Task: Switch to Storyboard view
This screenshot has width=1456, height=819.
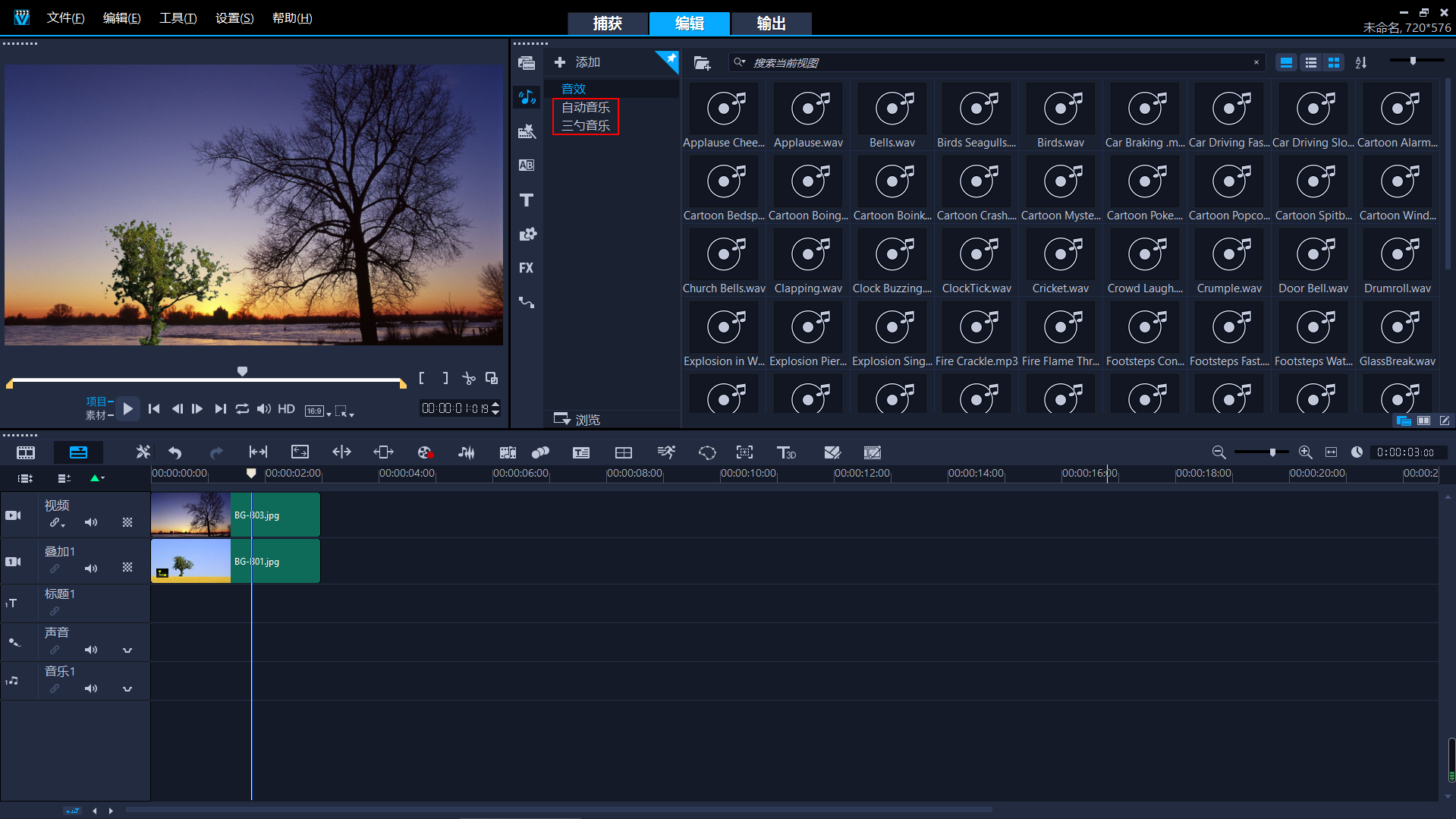Action: point(26,452)
